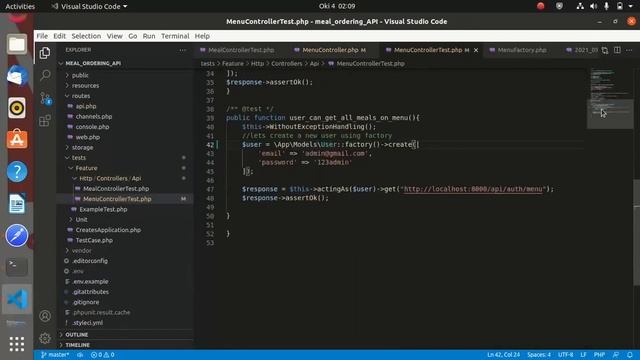The width and height of the screenshot is (640, 360).
Task: Click the Activities button in top bar
Action: tap(20, 6)
